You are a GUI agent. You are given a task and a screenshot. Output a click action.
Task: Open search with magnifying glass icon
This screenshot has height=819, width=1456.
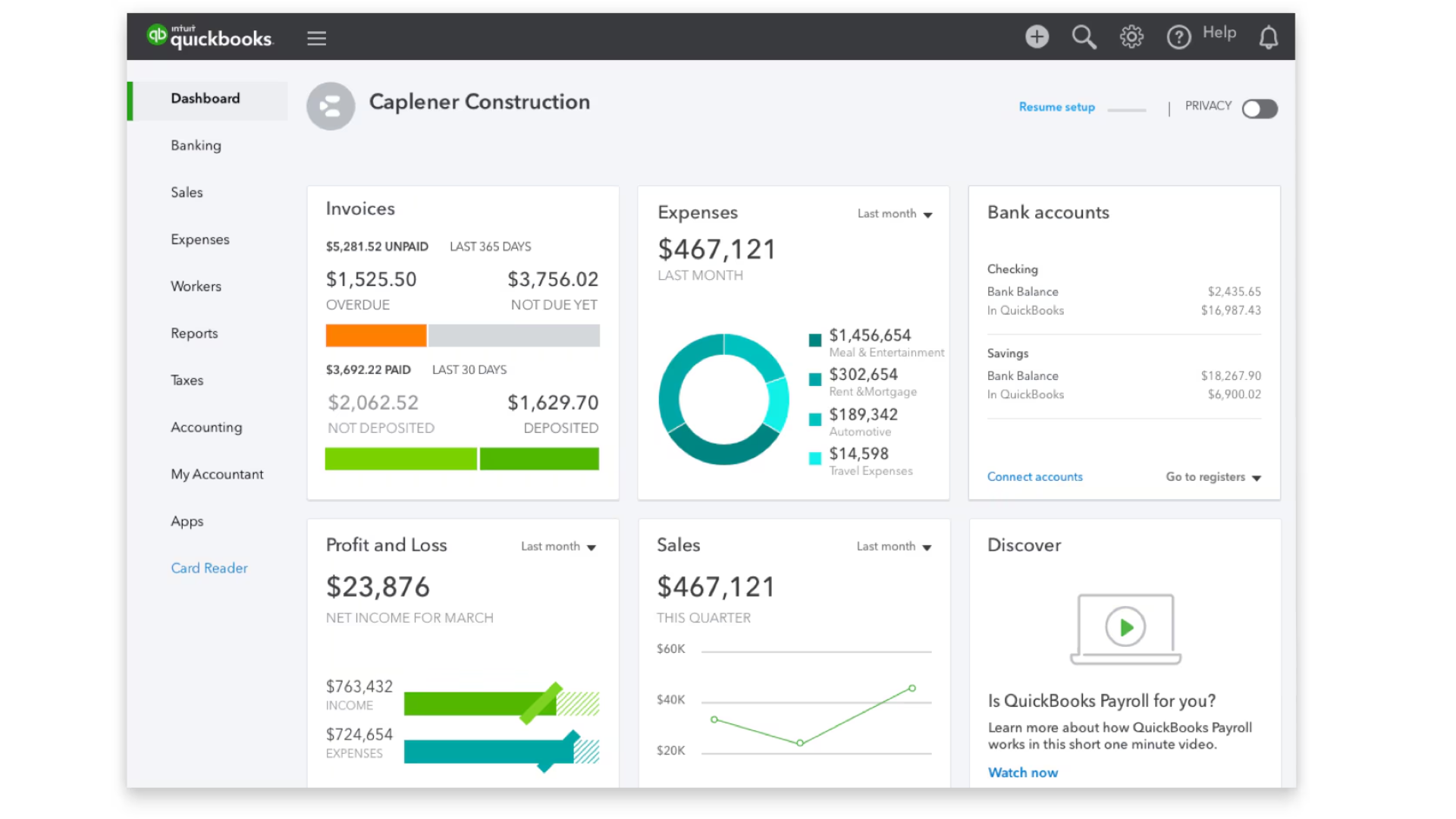click(x=1084, y=36)
